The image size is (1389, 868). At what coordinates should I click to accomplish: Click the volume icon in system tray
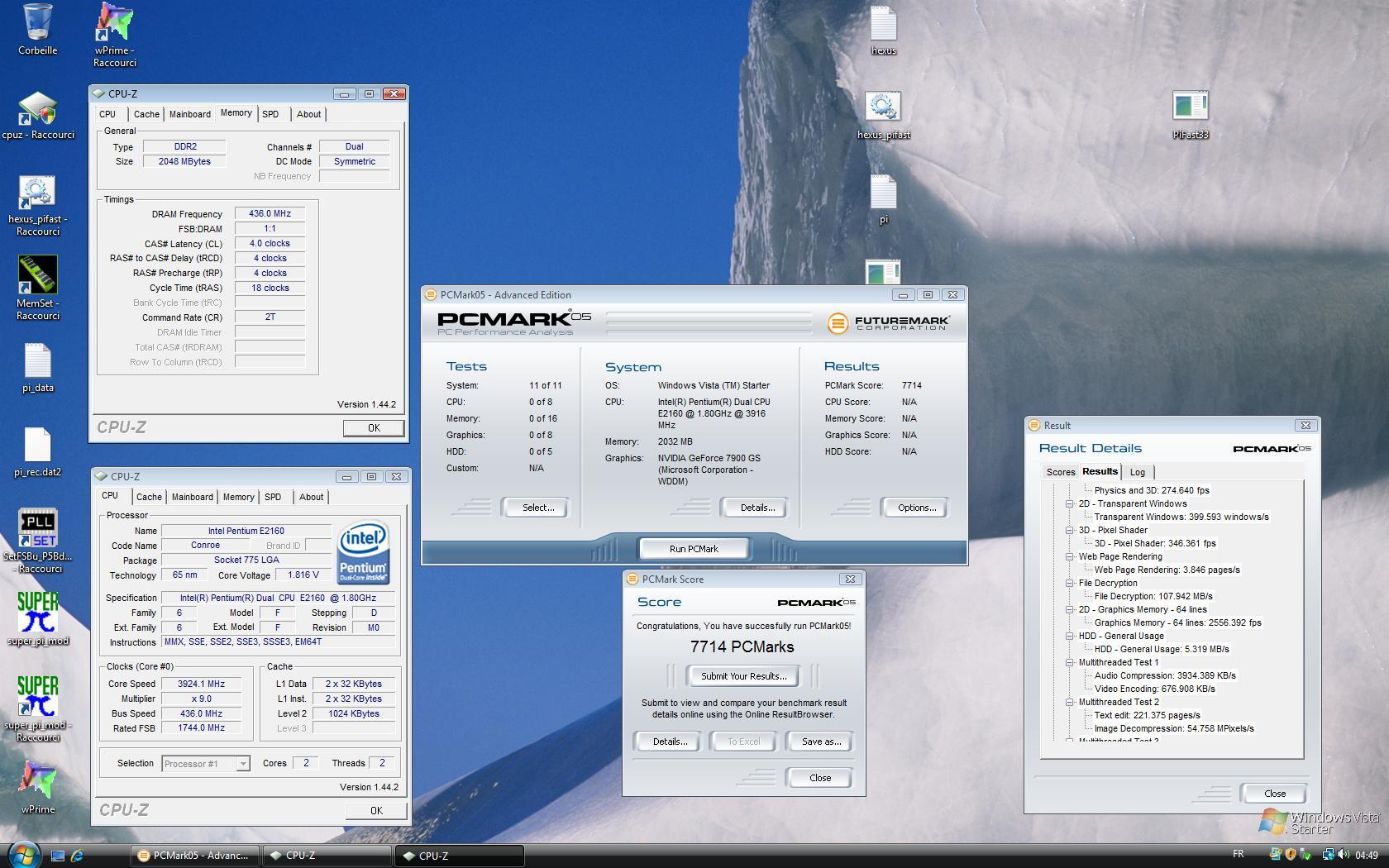(x=1343, y=855)
